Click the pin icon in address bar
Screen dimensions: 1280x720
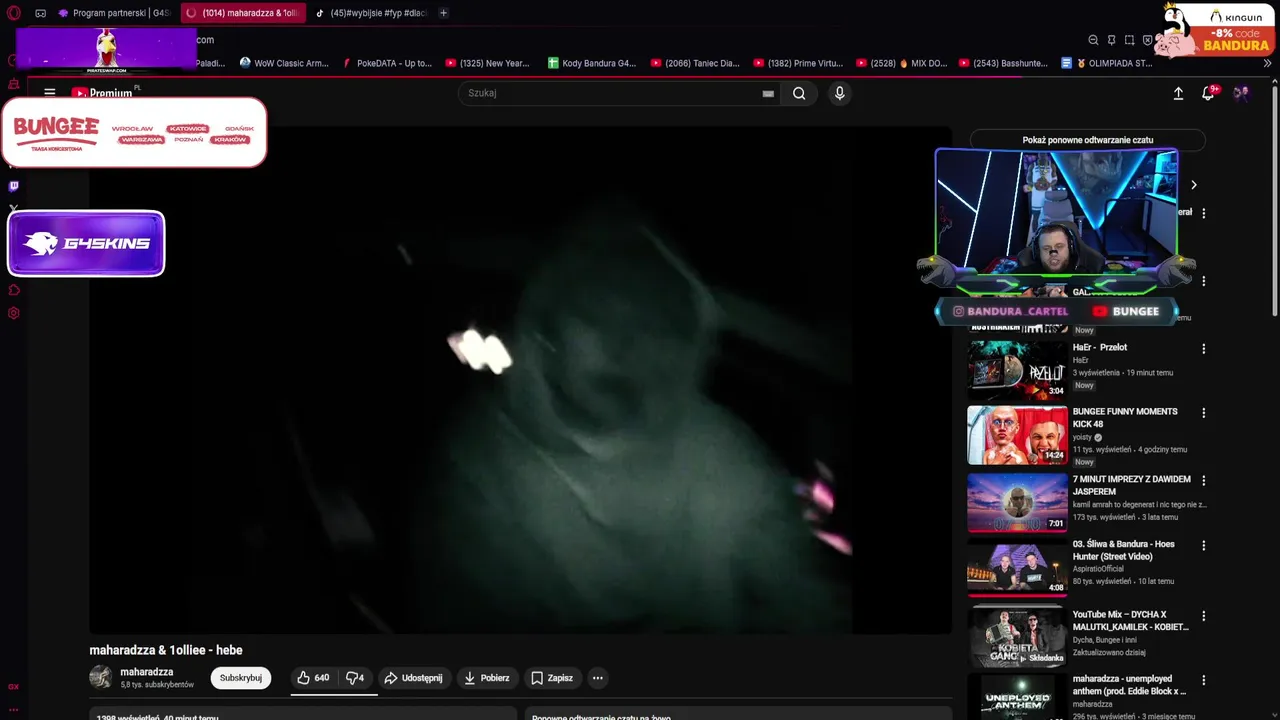(x=1111, y=40)
